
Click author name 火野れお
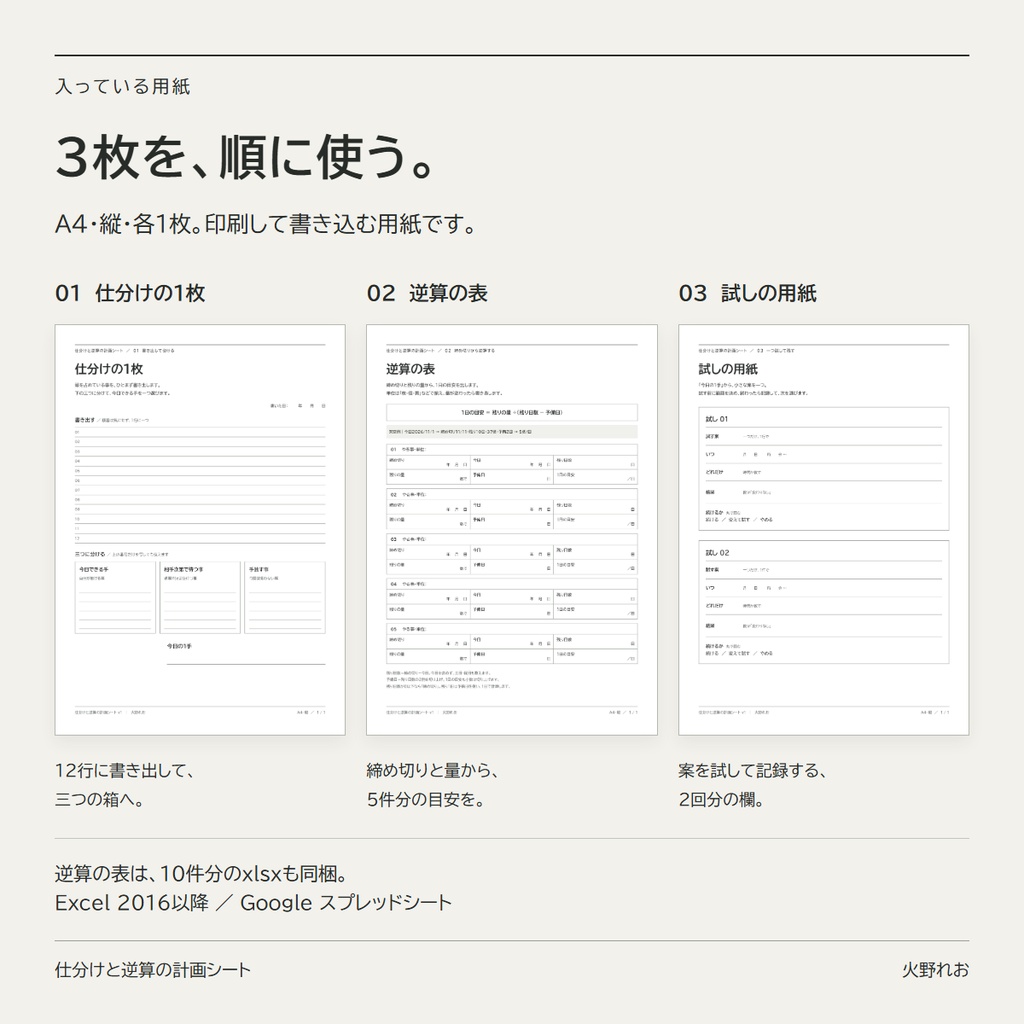tap(936, 970)
